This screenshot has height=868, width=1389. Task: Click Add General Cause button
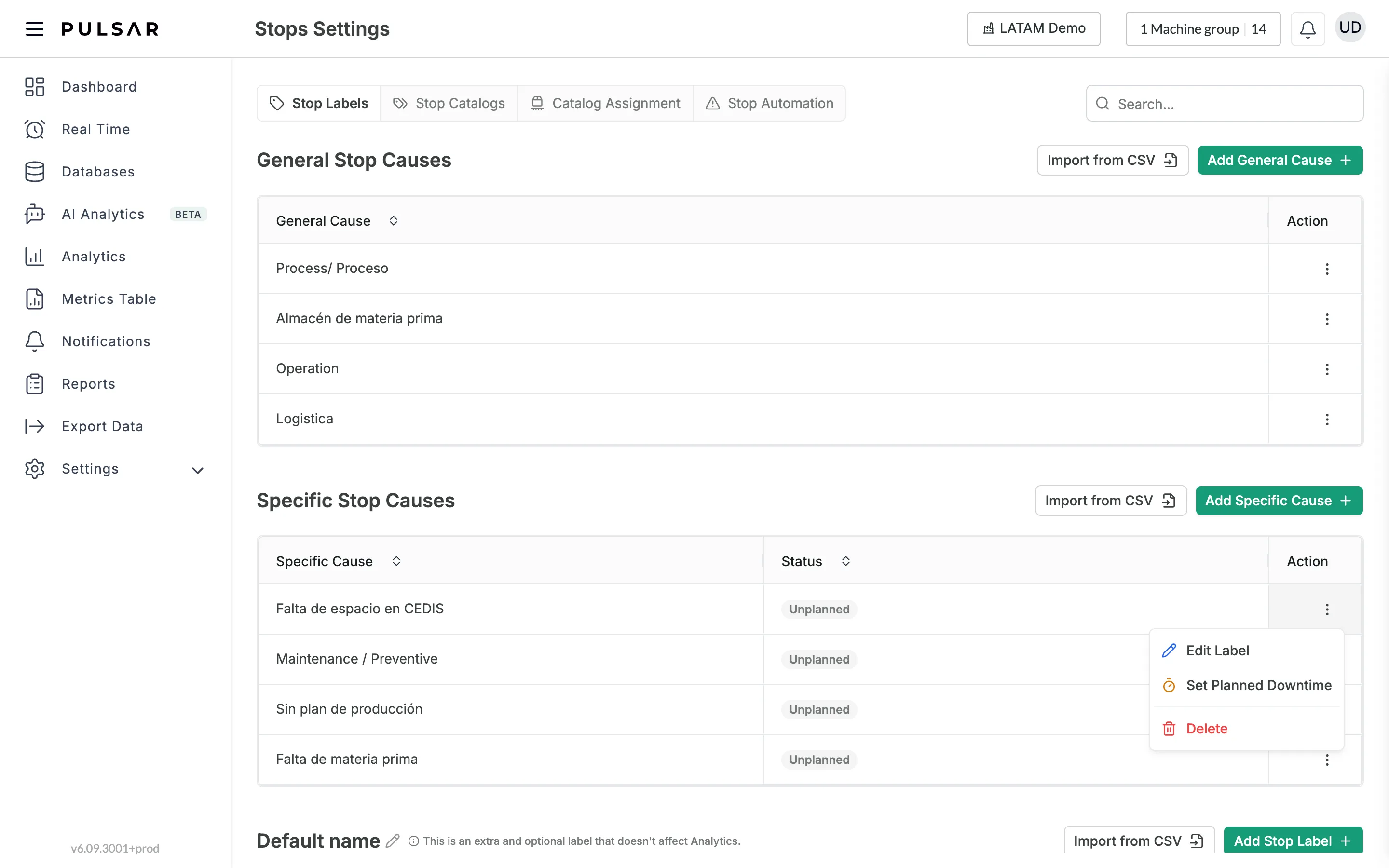pos(1280,160)
